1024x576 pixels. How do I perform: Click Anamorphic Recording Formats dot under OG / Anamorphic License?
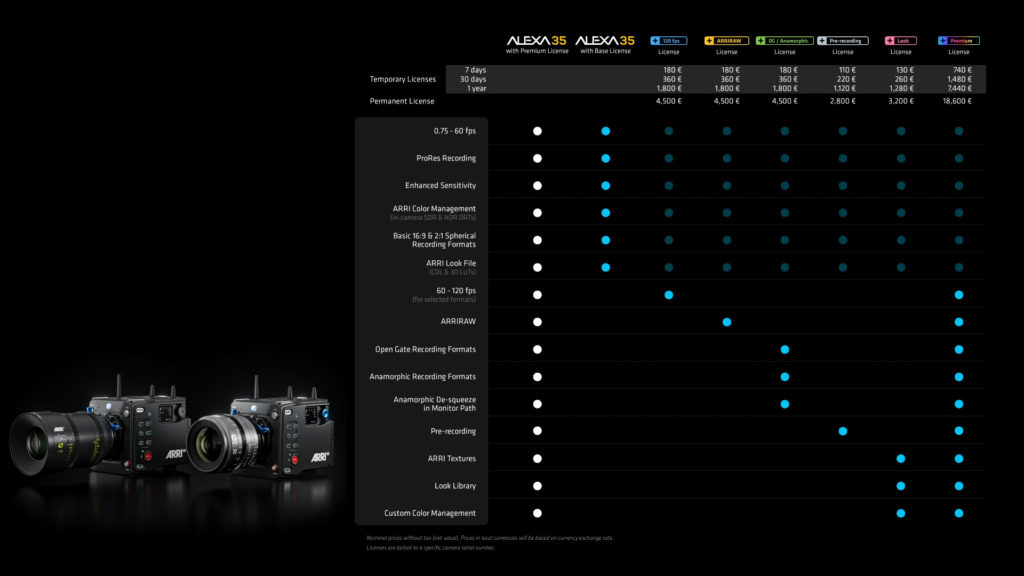point(785,377)
